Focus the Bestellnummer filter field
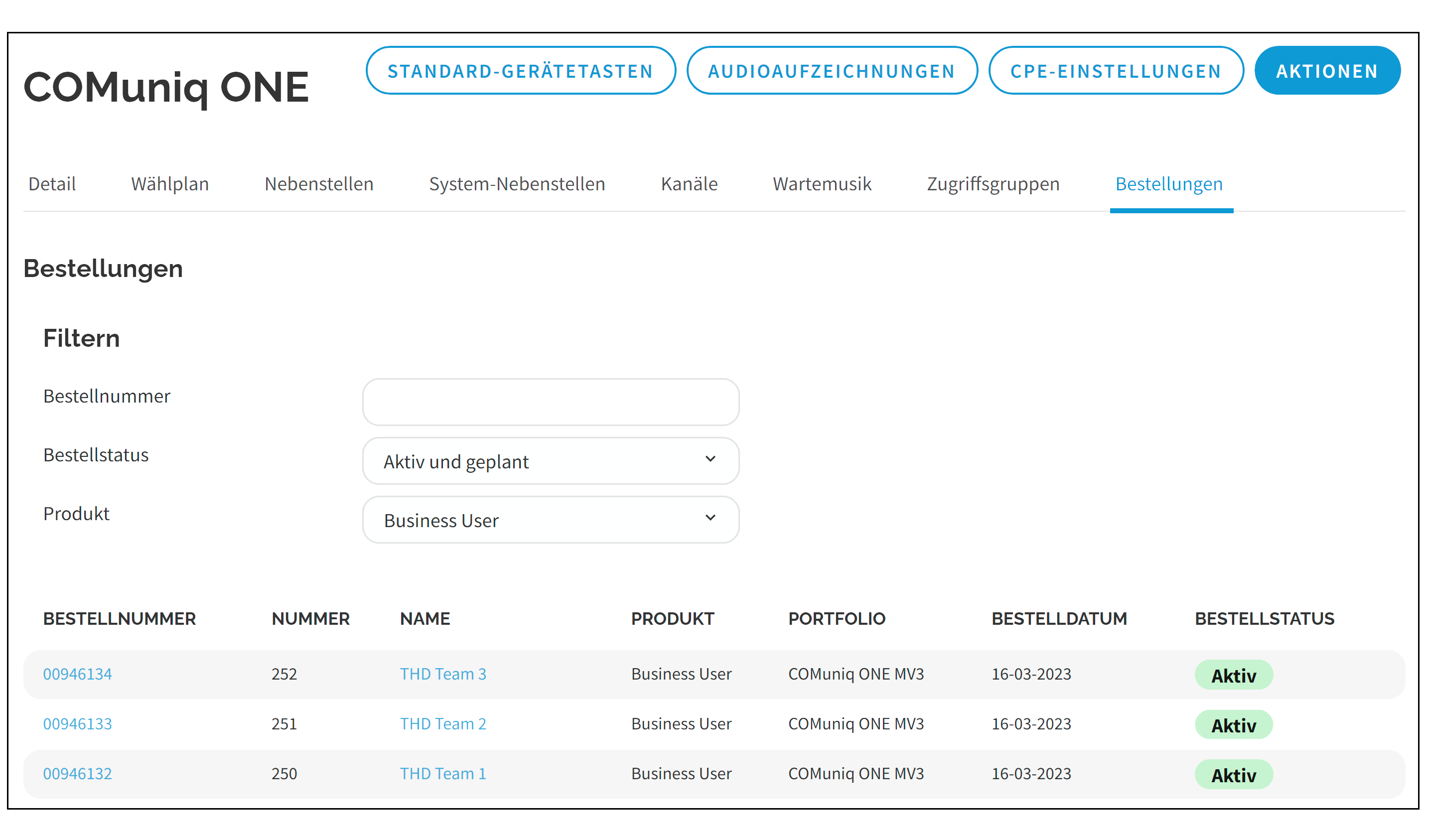 (x=551, y=402)
